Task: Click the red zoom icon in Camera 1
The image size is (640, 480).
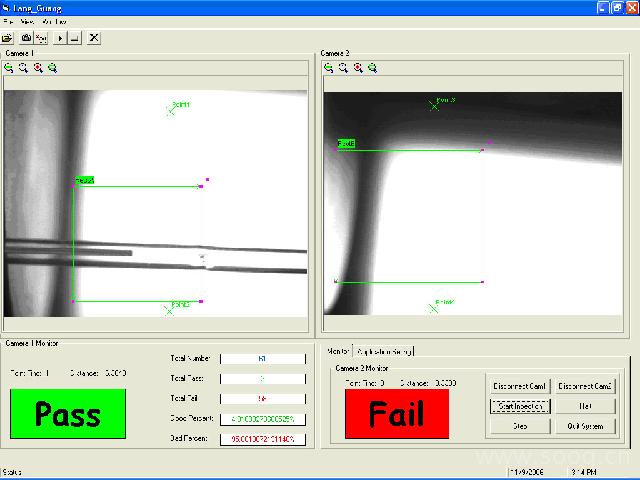Action: coord(38,68)
